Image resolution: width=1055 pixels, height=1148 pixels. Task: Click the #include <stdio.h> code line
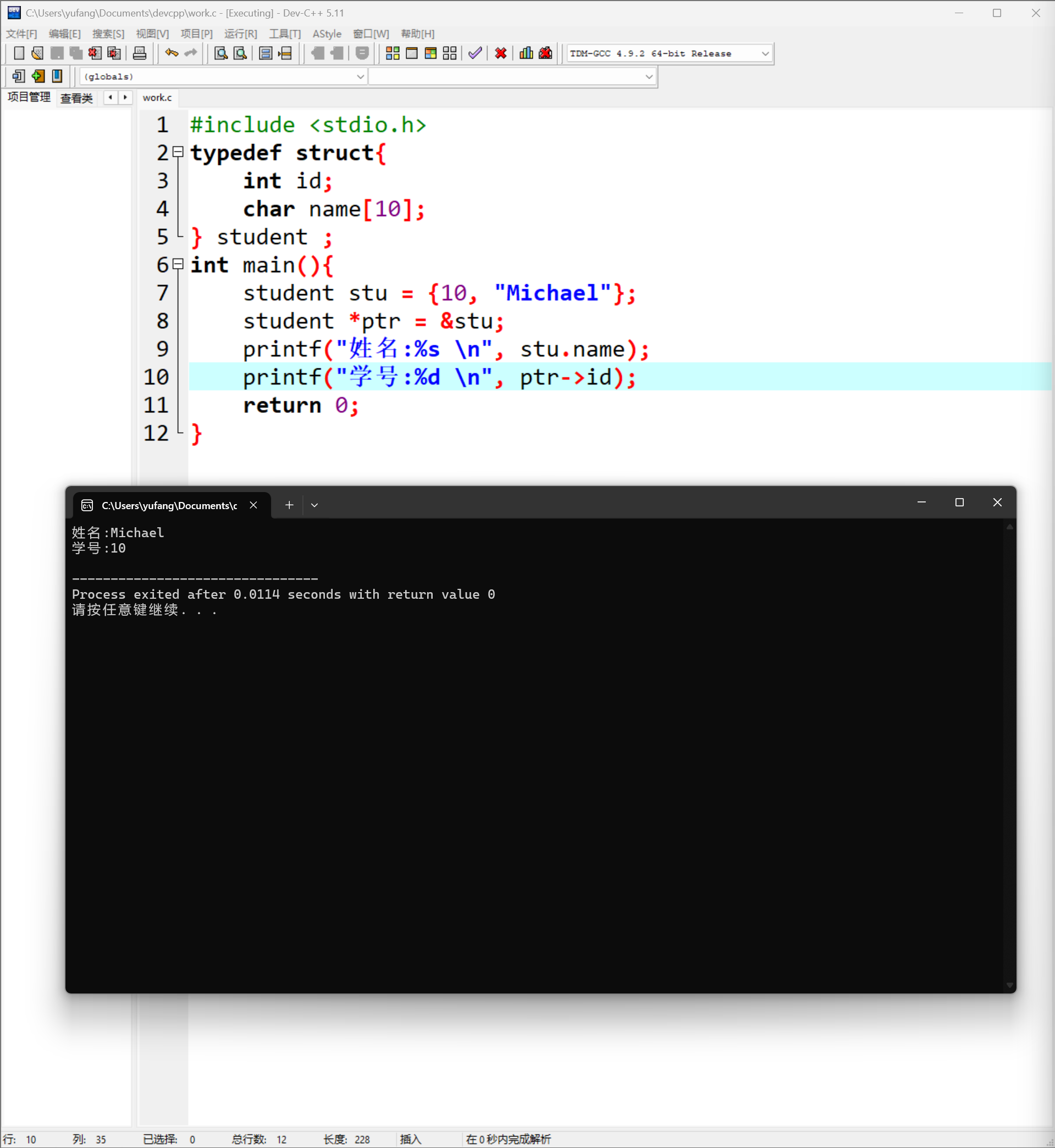point(308,125)
